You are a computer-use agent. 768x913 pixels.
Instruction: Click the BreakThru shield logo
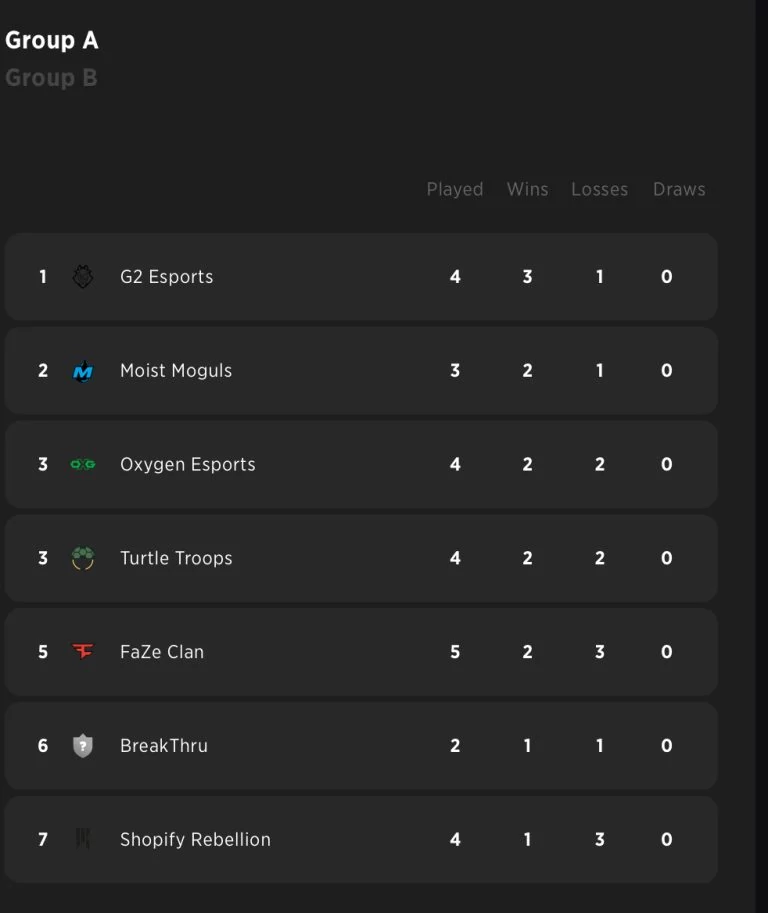(x=84, y=745)
